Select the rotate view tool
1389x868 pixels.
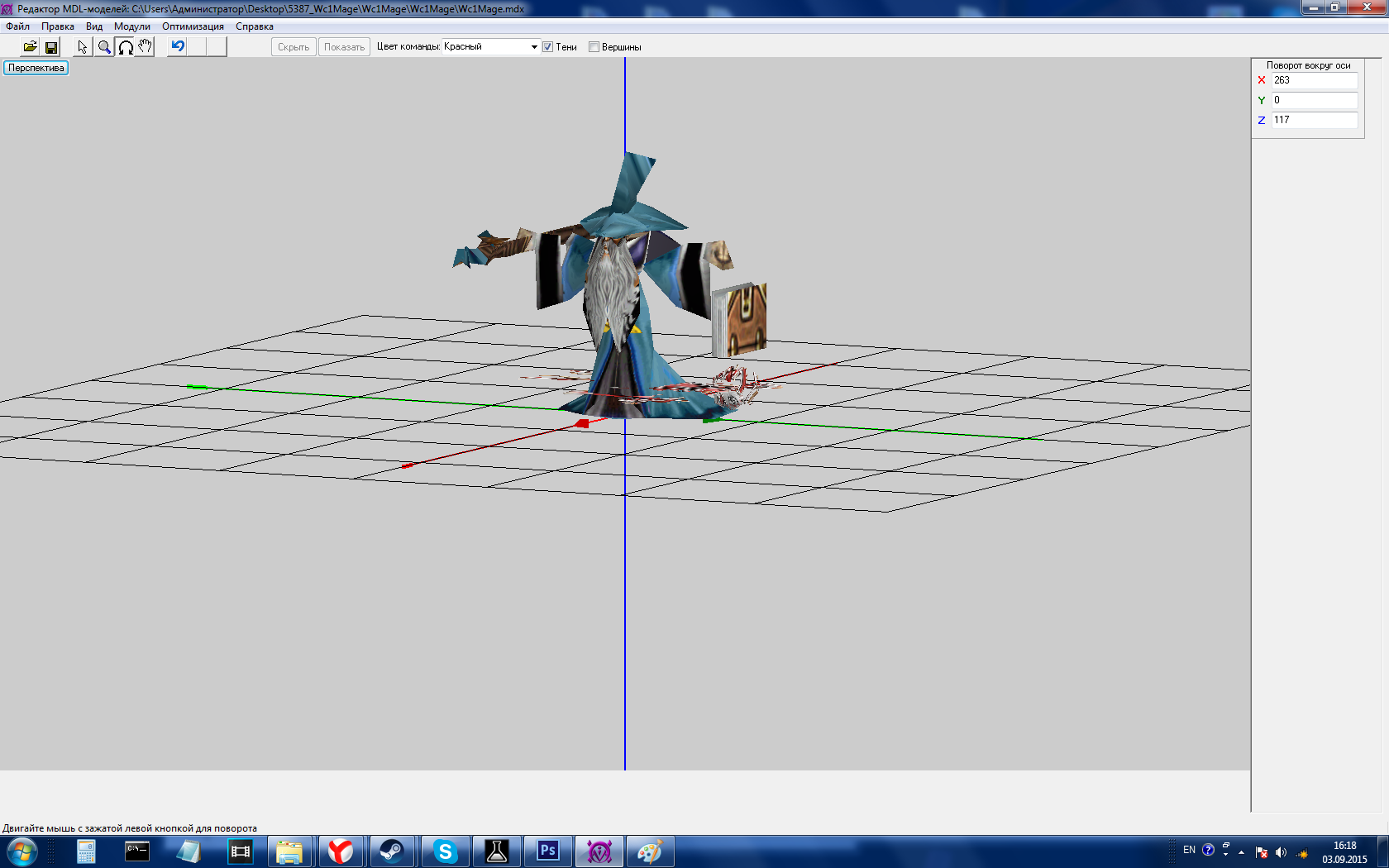click(126, 47)
